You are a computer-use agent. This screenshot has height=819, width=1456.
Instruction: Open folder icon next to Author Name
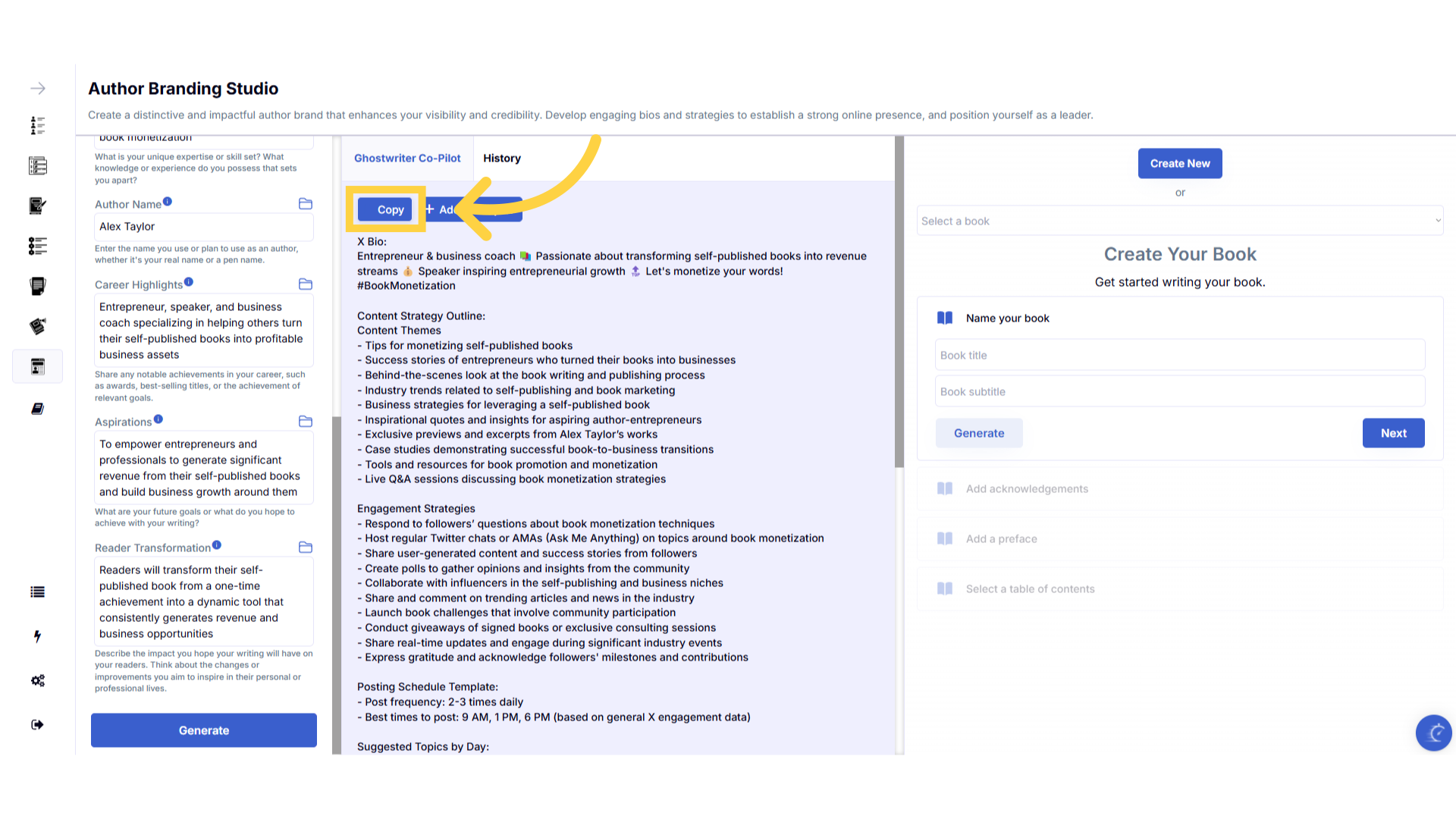[306, 204]
